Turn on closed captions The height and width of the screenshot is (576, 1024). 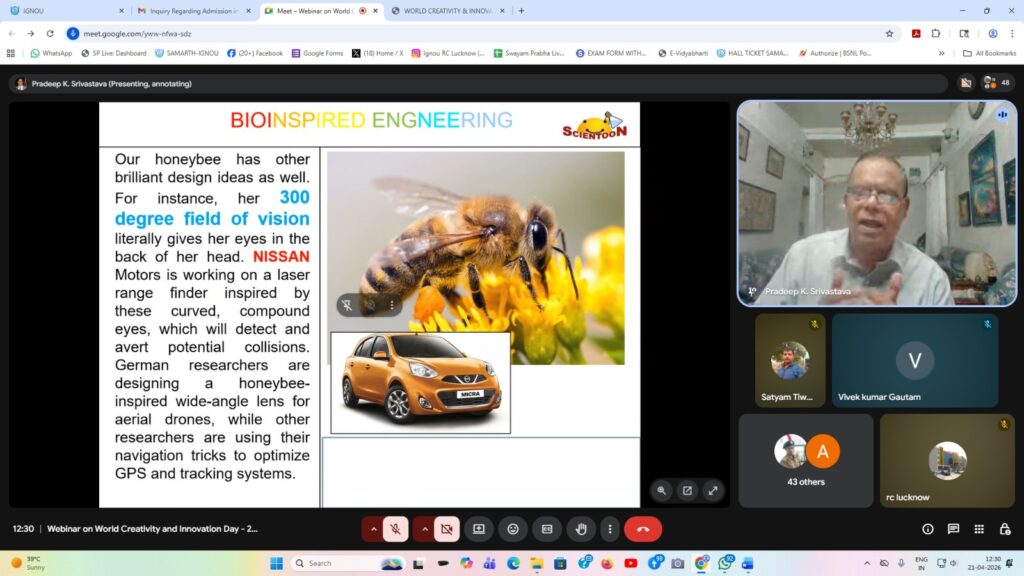click(x=547, y=529)
